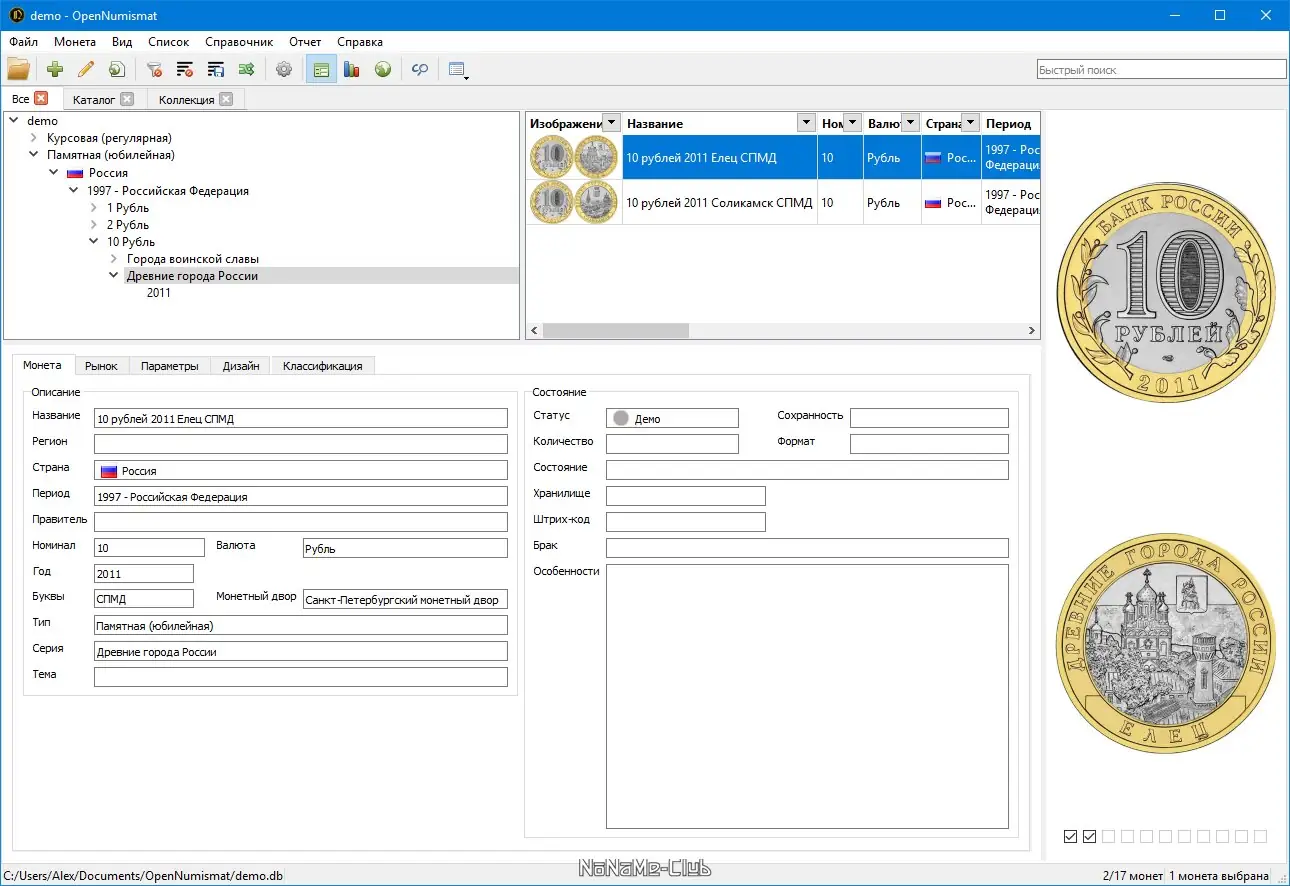Click the Особенности text area
This screenshot has width=1290, height=886.
(807, 696)
